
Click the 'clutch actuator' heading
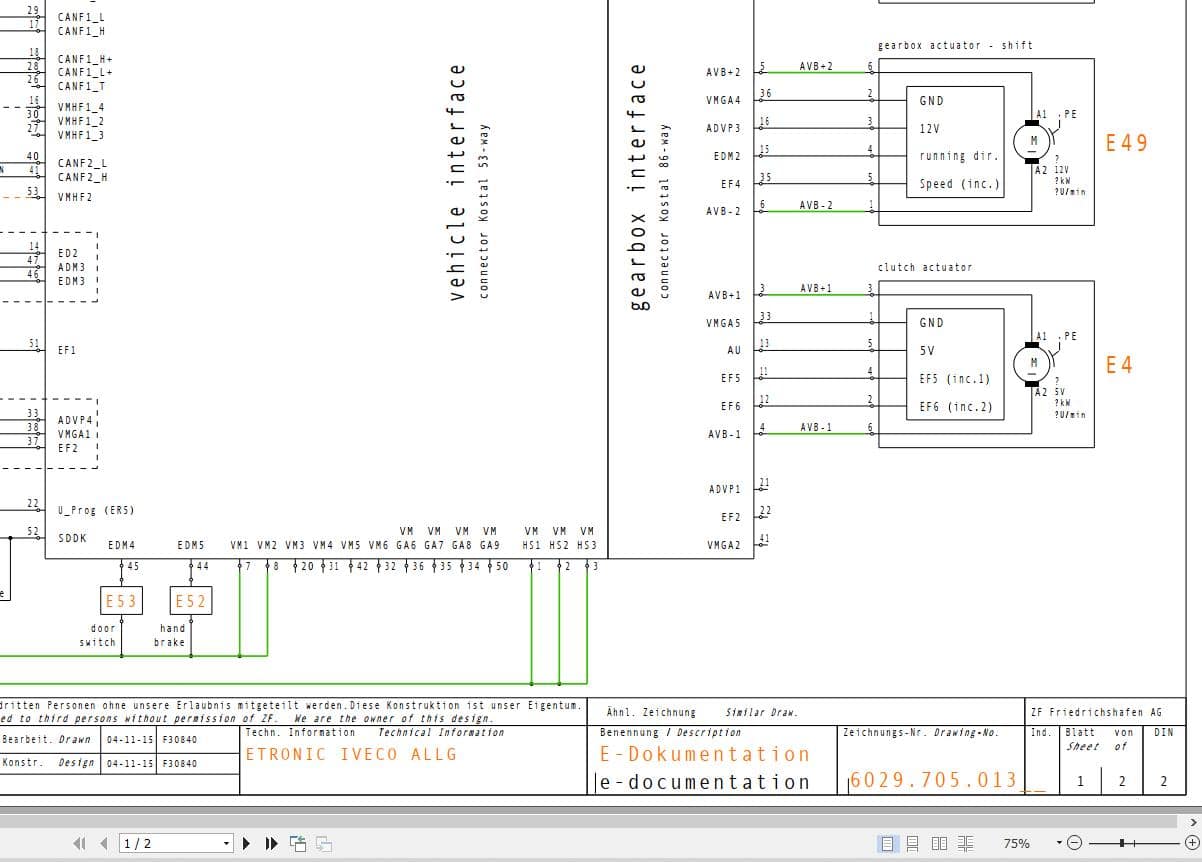pos(925,267)
